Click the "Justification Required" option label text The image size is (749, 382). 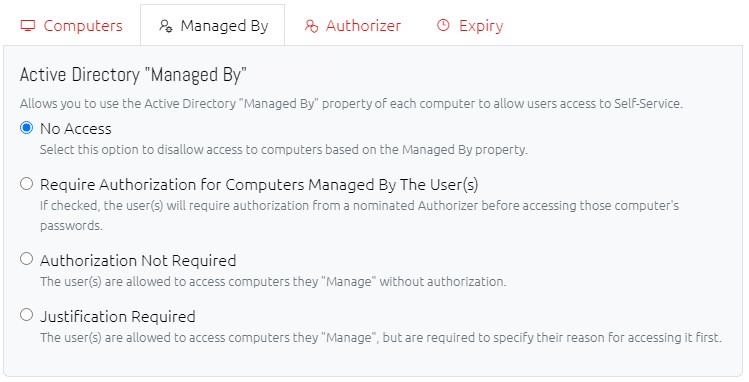(x=118, y=316)
